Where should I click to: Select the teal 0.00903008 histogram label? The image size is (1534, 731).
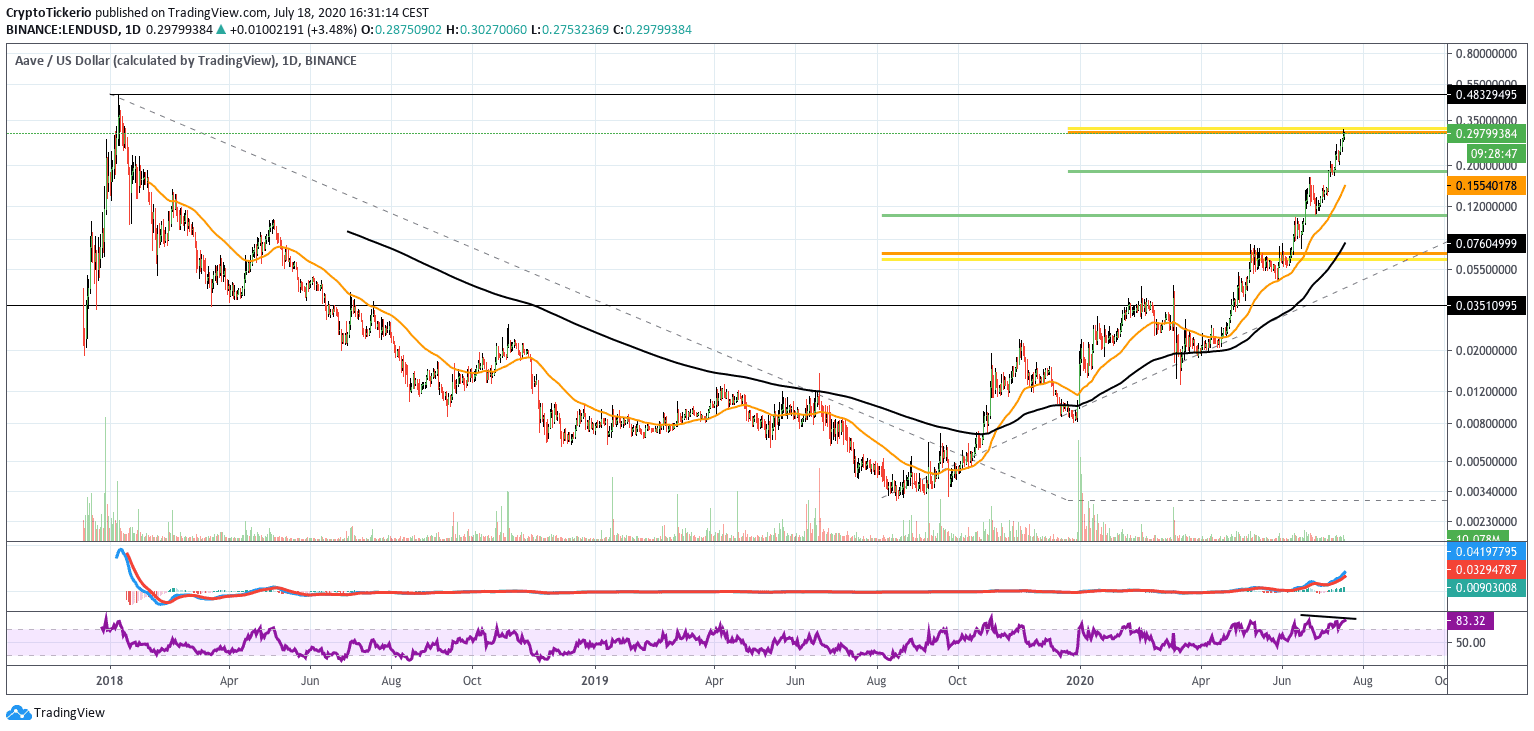[1486, 587]
